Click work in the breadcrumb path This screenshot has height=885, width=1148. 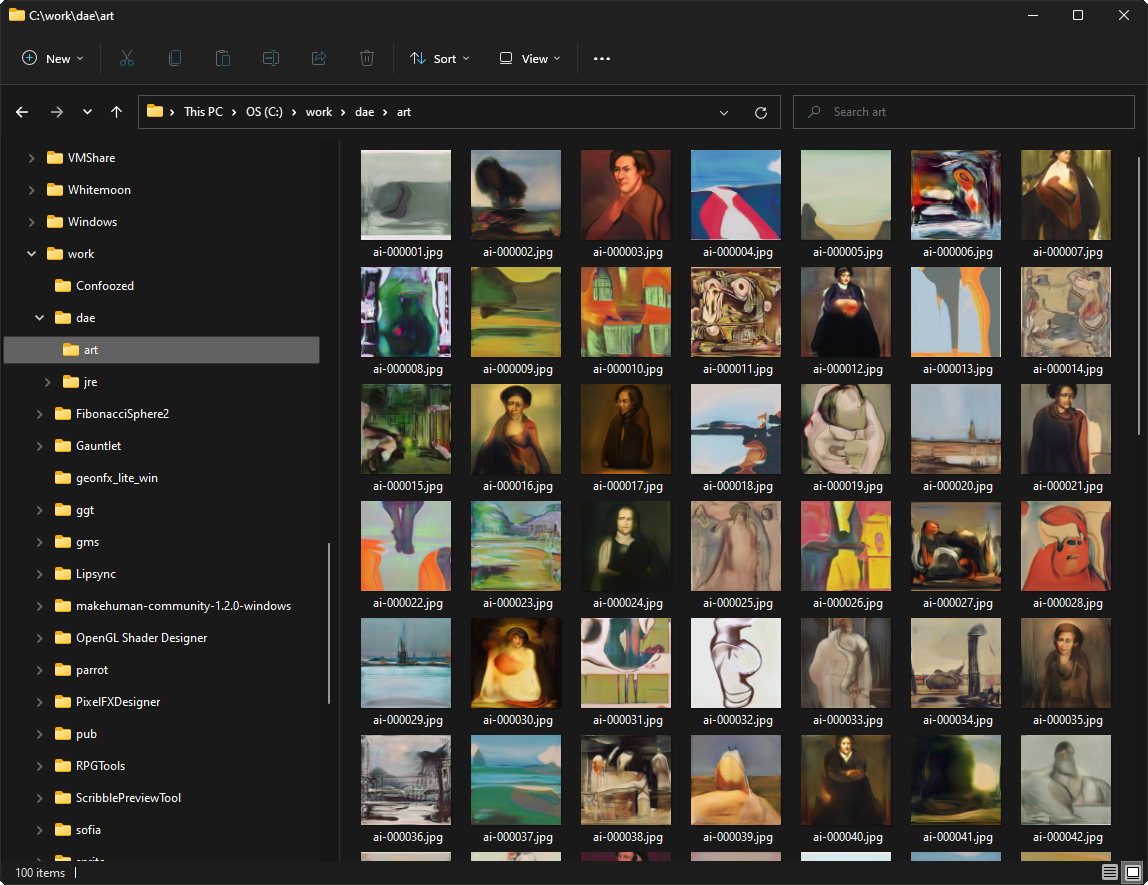[x=319, y=112]
